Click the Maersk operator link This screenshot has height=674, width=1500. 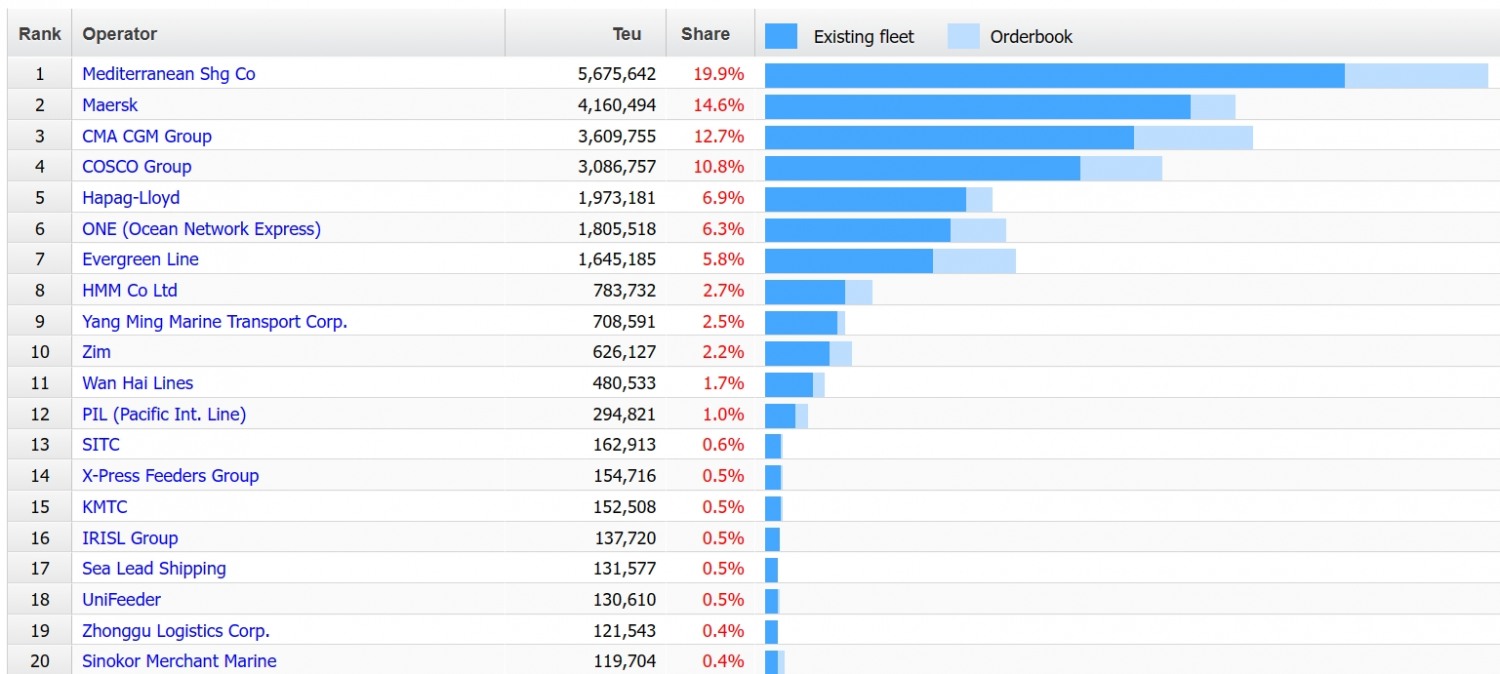[x=110, y=105]
